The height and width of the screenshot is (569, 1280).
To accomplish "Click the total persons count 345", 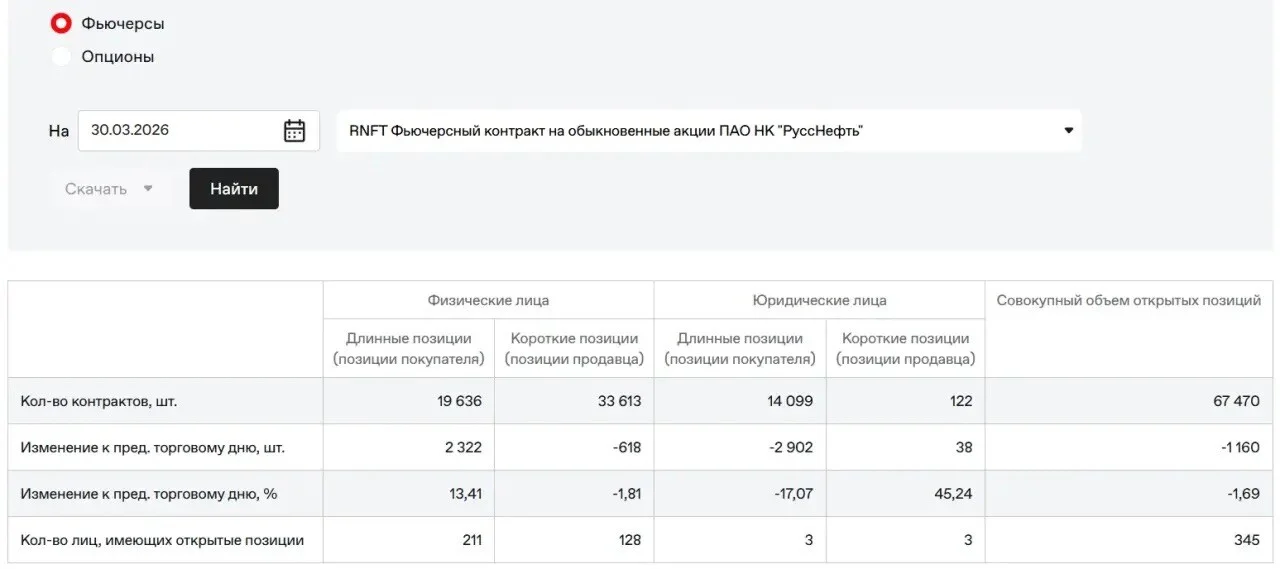I will (x=1247, y=540).
